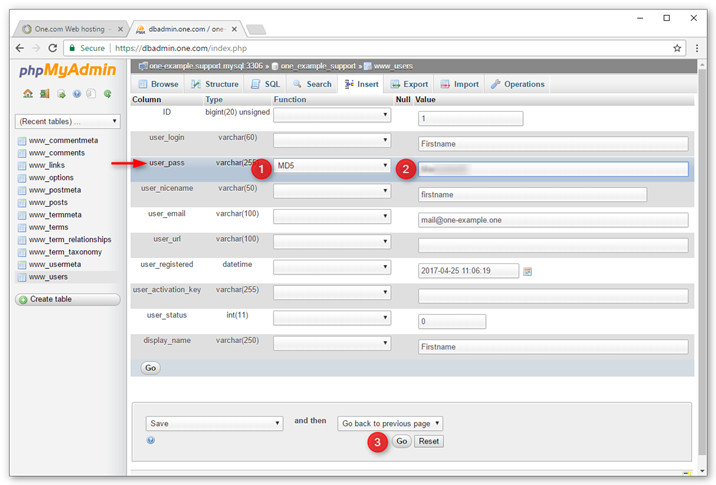Switch to the Structure tab
The height and width of the screenshot is (485, 716).
[x=215, y=84]
